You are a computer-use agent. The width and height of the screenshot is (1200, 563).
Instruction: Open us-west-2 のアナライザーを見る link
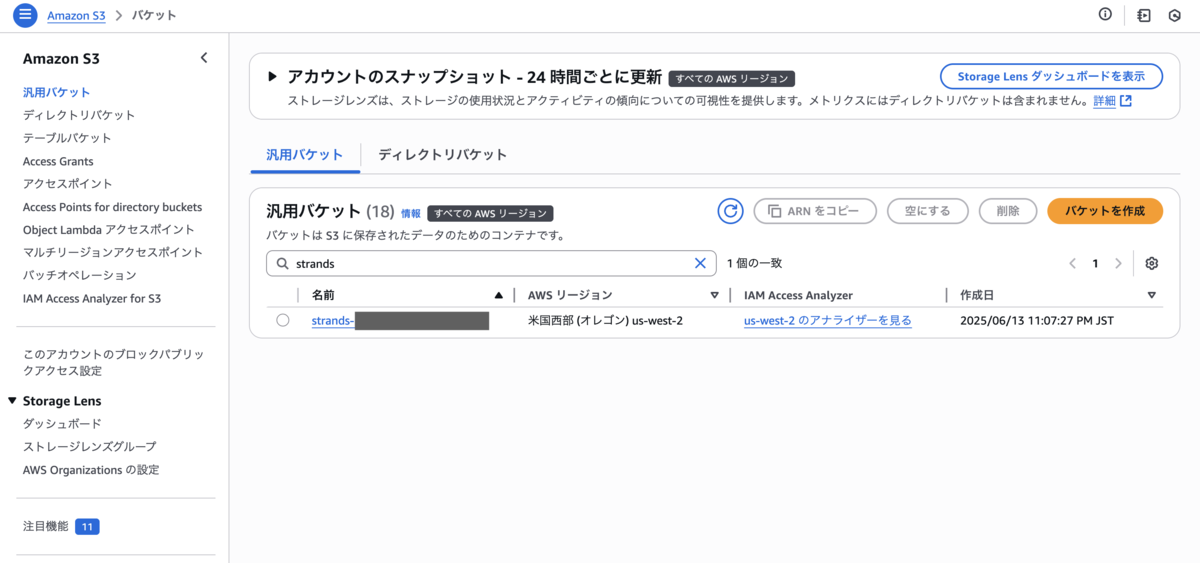pos(828,321)
